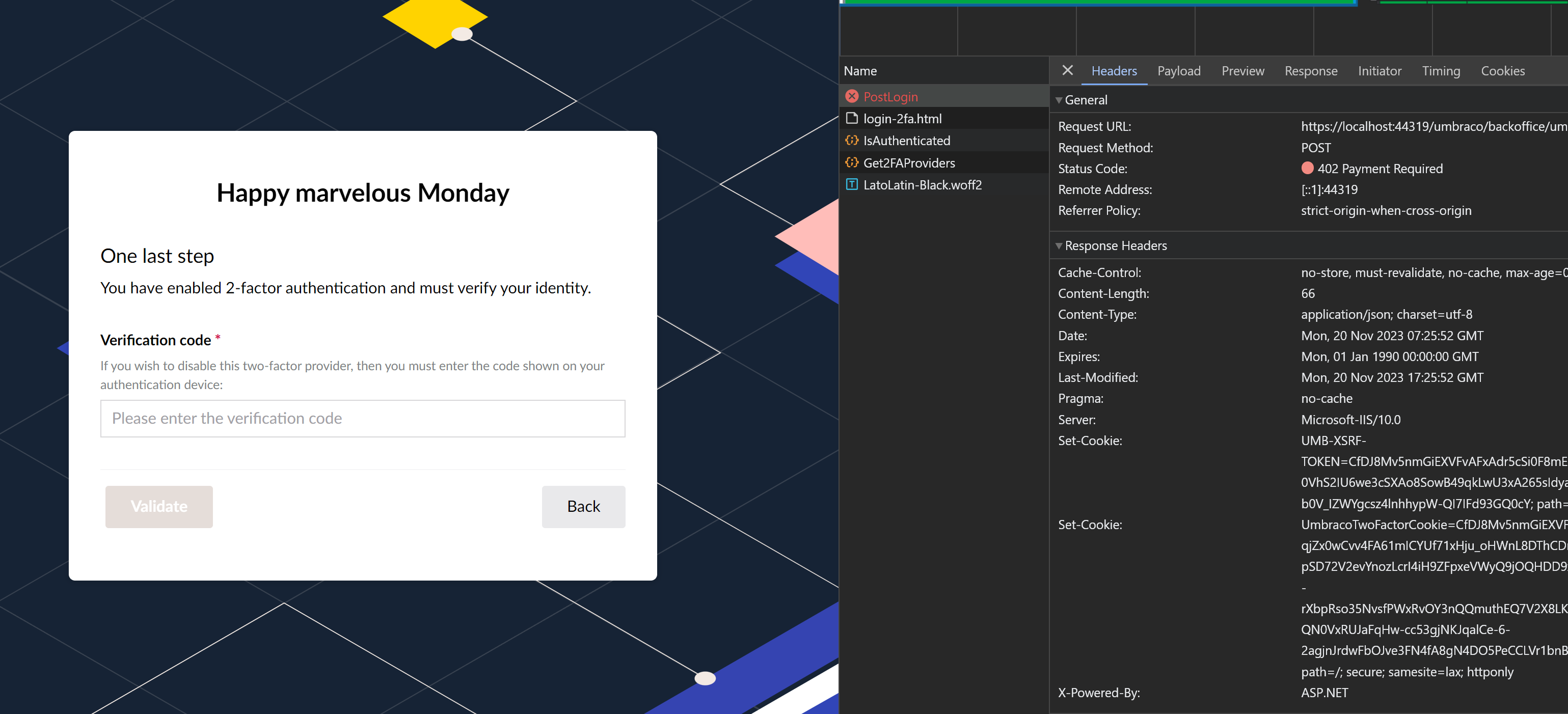The image size is (1568, 714).
Task: Click the font icon for LatoLatin-Black.woff2
Action: pos(852,184)
